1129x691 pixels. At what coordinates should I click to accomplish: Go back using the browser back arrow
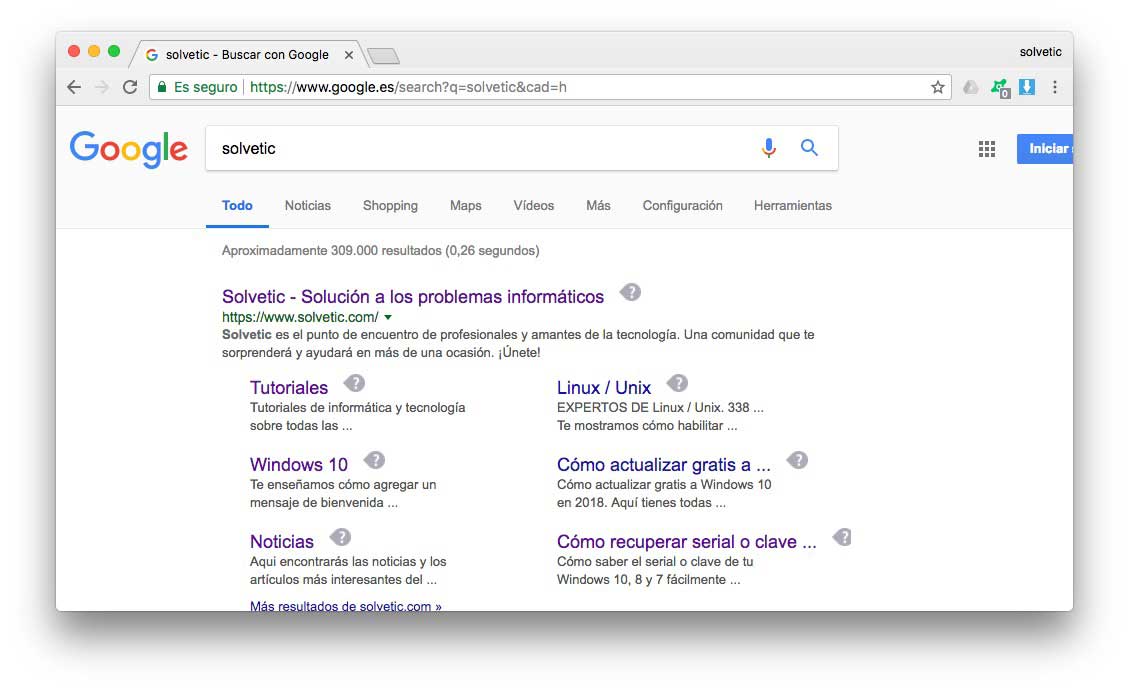click(x=74, y=87)
